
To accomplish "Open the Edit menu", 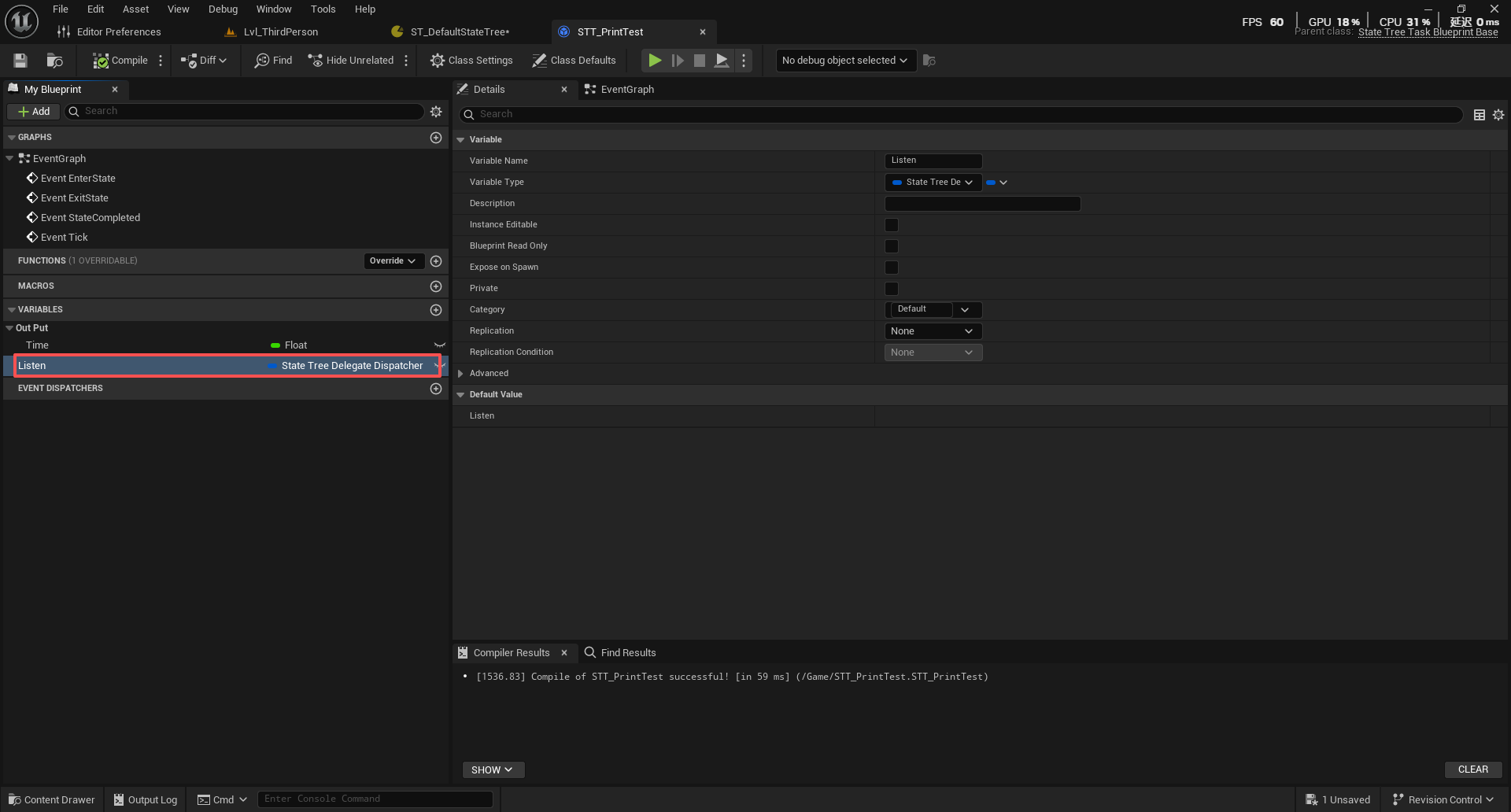I will pyautogui.click(x=96, y=9).
